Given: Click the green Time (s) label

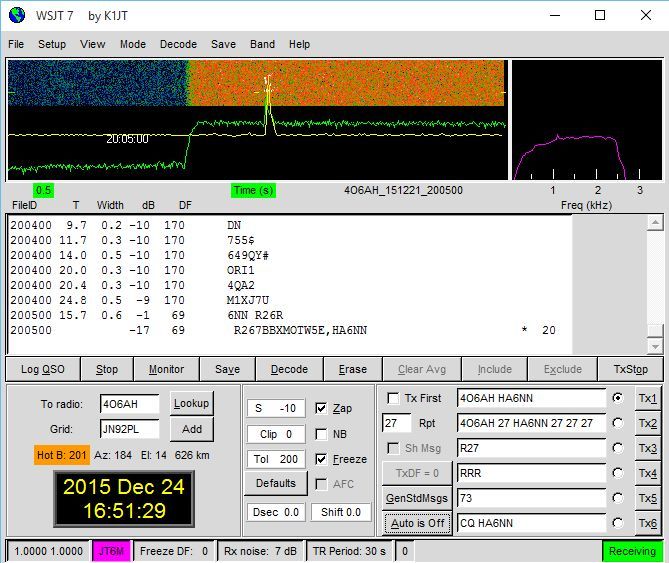Looking at the screenshot, I should 253,190.
